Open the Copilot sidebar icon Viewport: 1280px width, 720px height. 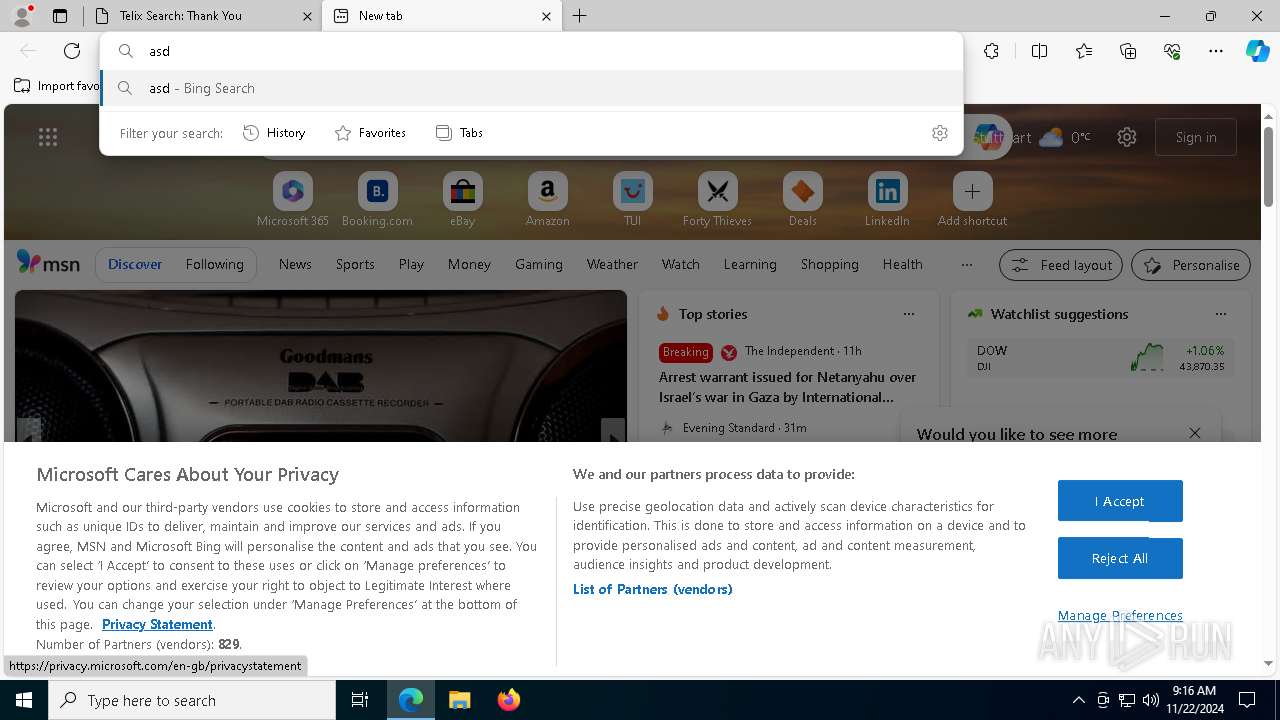click(1257, 51)
